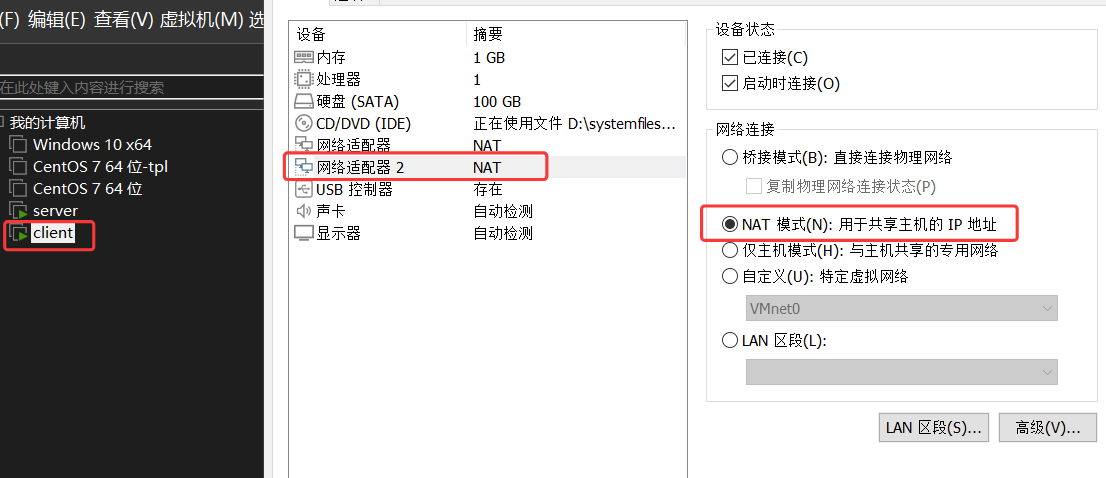Toggle the 复制物理网络连接状态(P) checkbox
The width and height of the screenshot is (1106, 478).
[753, 186]
